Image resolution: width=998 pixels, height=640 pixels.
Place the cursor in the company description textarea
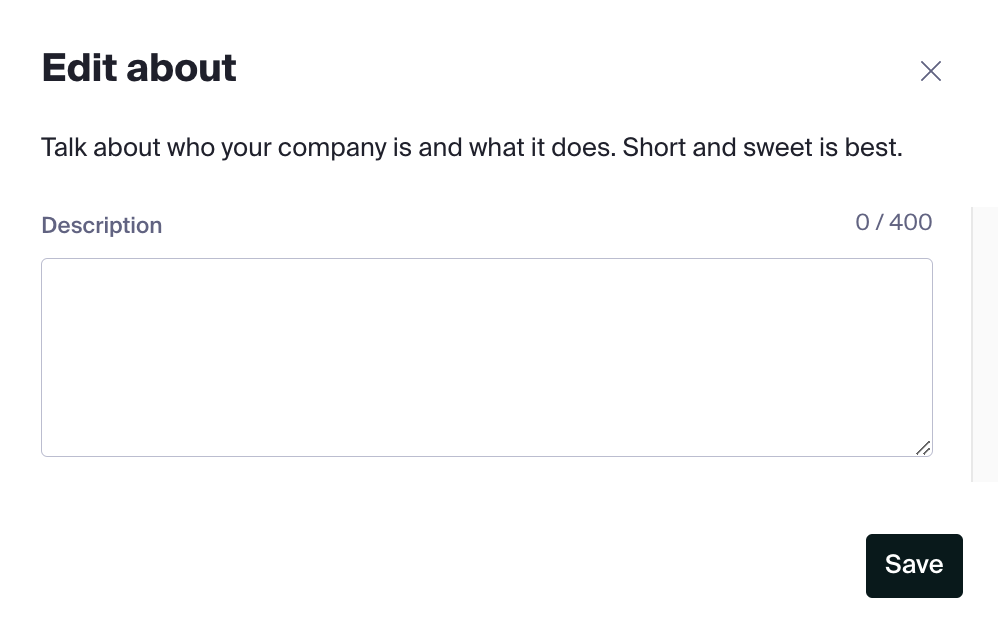(x=486, y=357)
